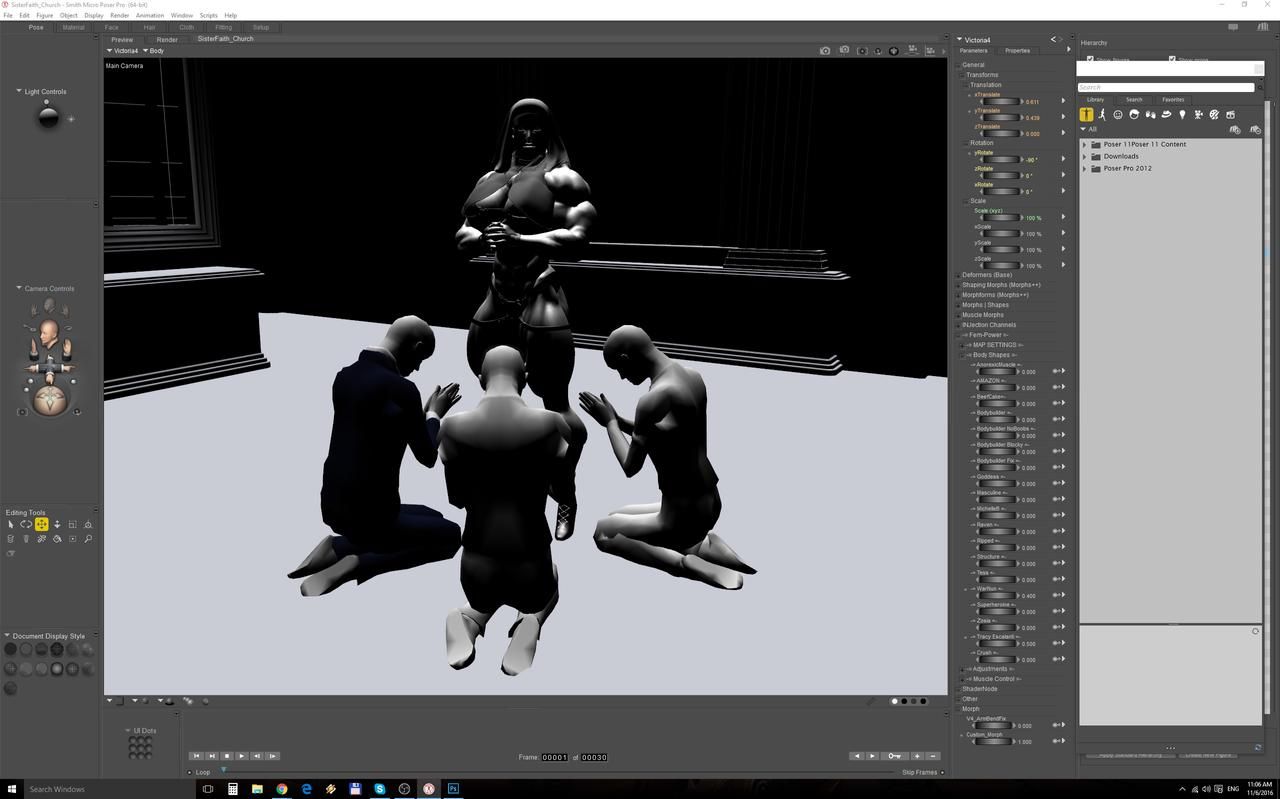Viewport: 1280px width, 799px height.
Task: Open the Body actor dropdown
Action: 153,50
